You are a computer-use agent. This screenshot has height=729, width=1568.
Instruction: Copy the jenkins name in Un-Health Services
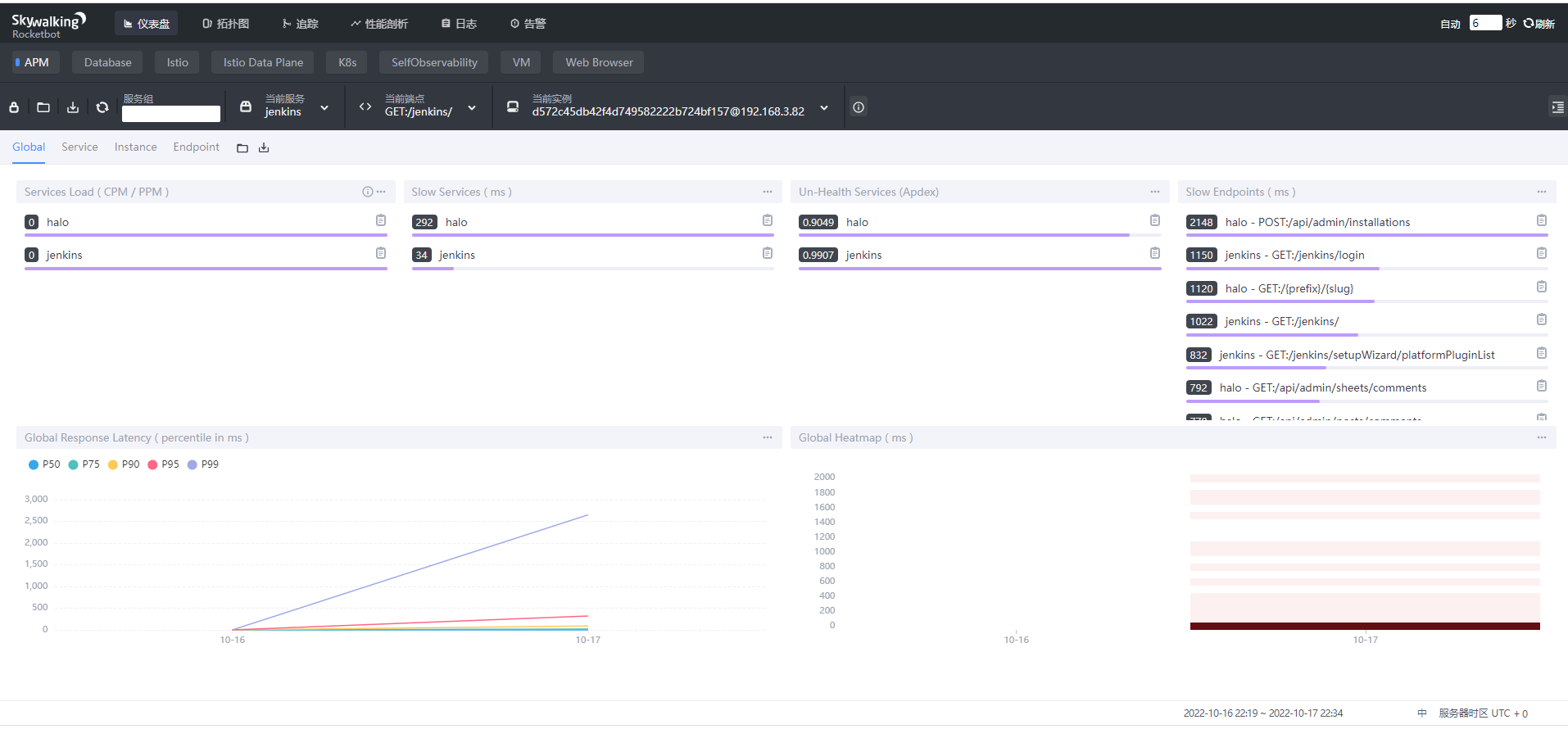[x=1155, y=253]
